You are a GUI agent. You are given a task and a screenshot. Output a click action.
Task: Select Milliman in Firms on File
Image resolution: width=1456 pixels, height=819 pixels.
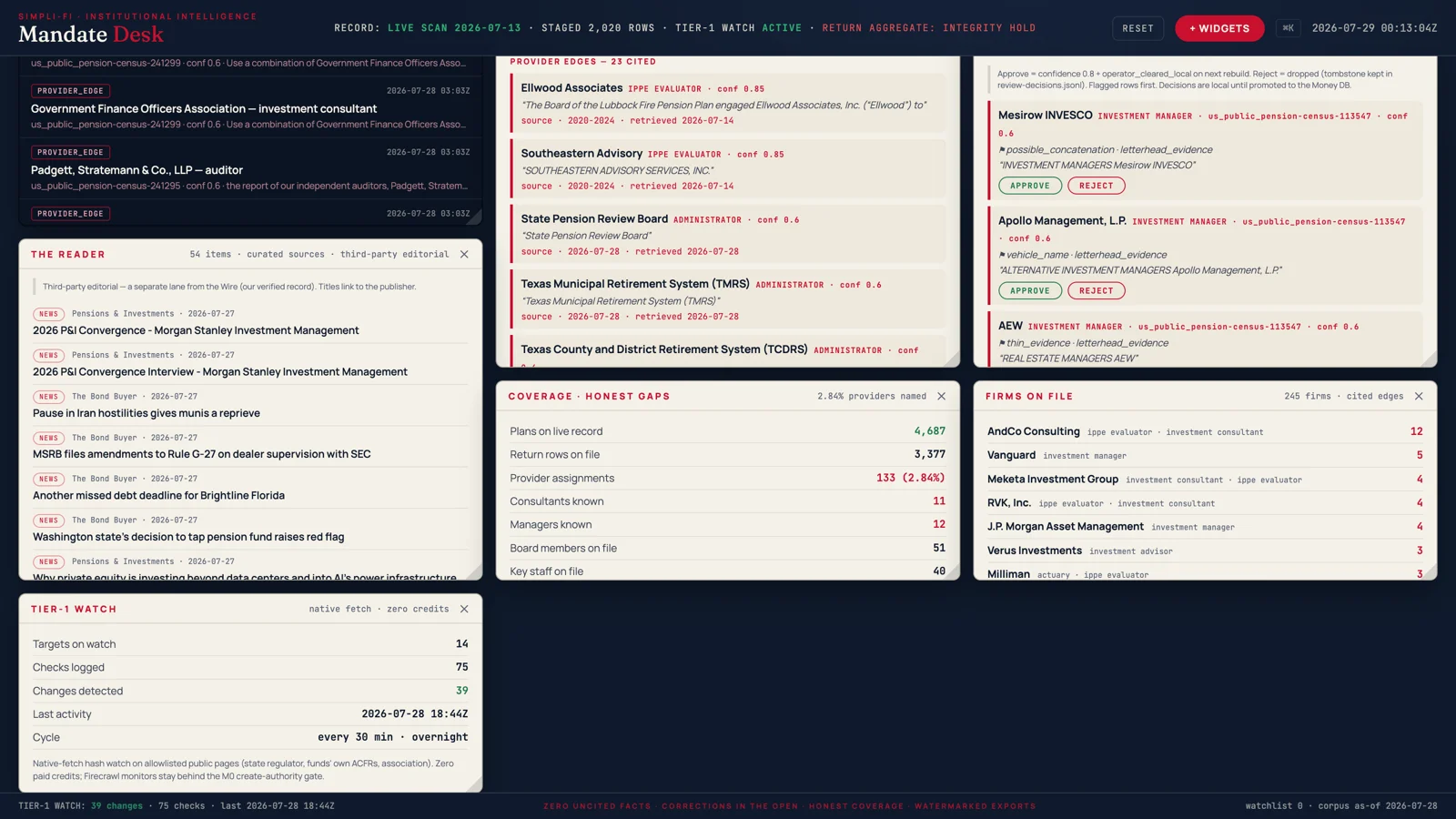pos(1205,573)
